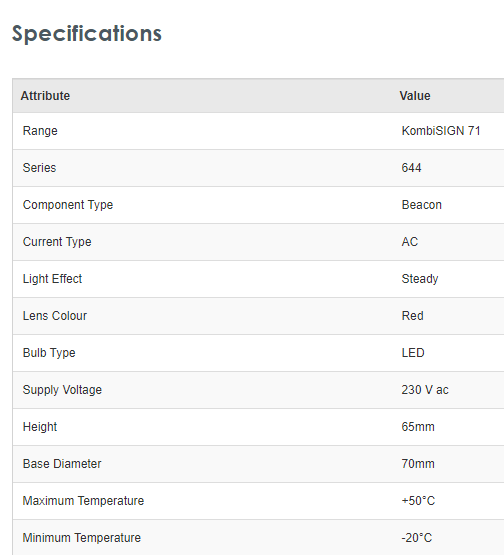Click the 65mm height value
This screenshot has width=504, height=555.
point(418,427)
